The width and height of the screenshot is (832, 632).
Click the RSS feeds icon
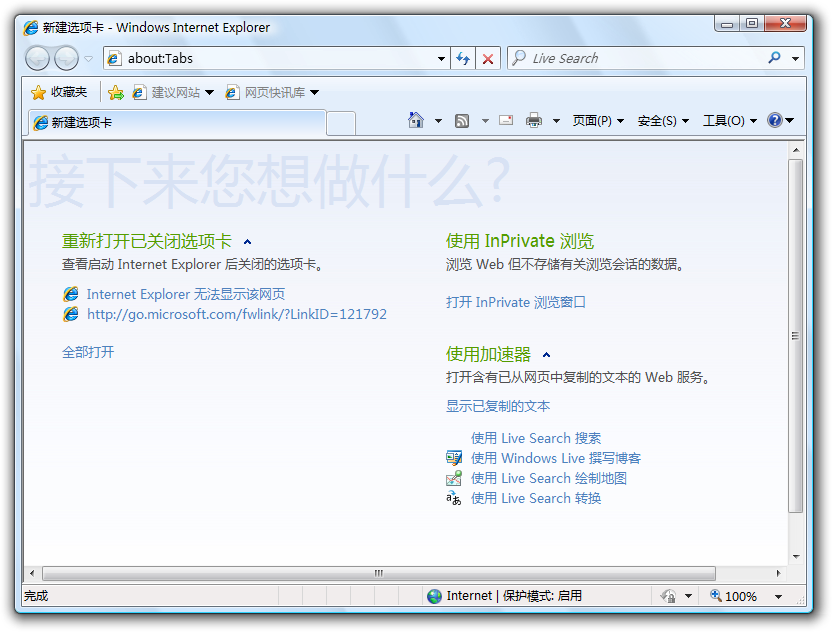point(462,122)
